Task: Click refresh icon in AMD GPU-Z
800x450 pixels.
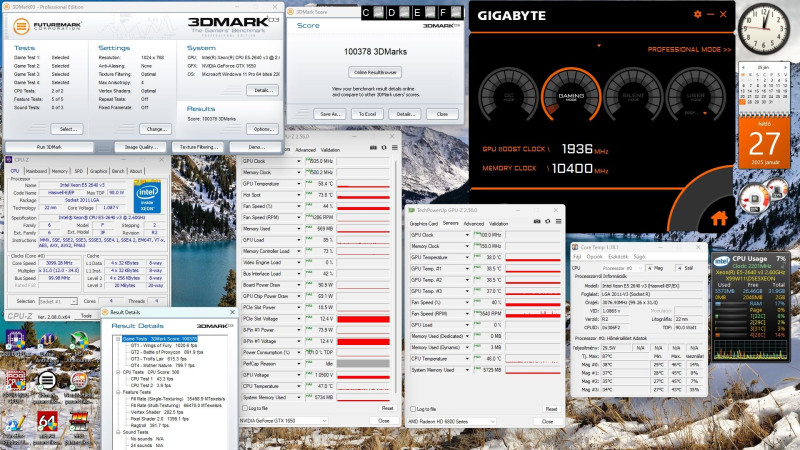Action: tap(548, 221)
